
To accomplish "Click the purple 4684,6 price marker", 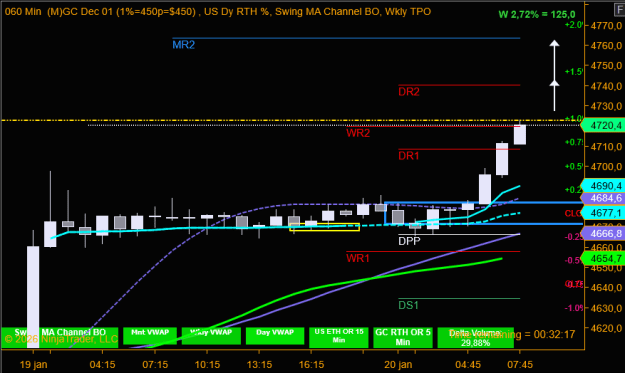I will (x=603, y=198).
